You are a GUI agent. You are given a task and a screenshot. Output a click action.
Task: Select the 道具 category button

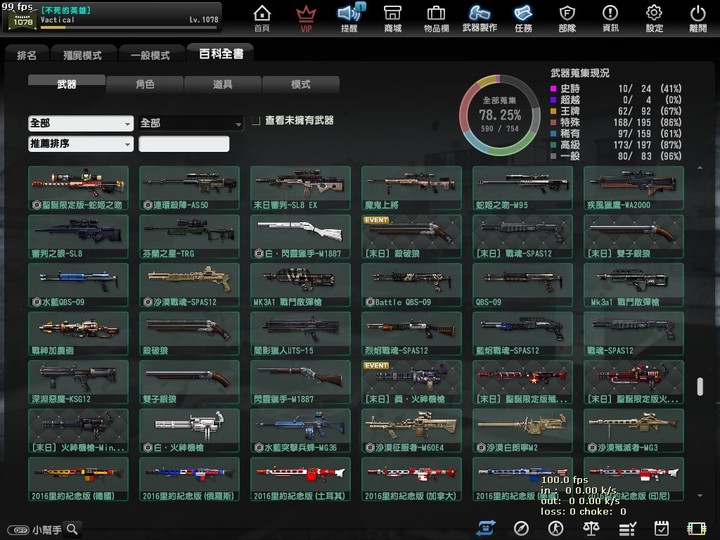tap(222, 84)
